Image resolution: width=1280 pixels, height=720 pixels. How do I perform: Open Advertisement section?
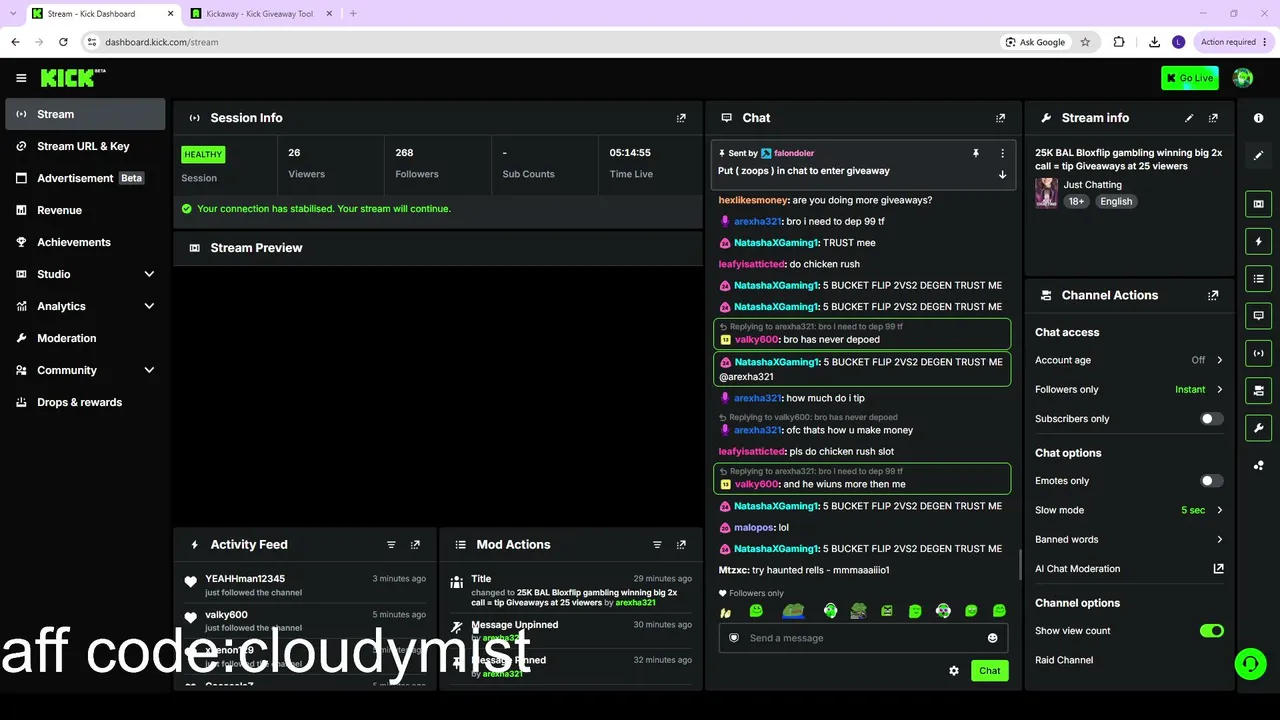(x=85, y=178)
